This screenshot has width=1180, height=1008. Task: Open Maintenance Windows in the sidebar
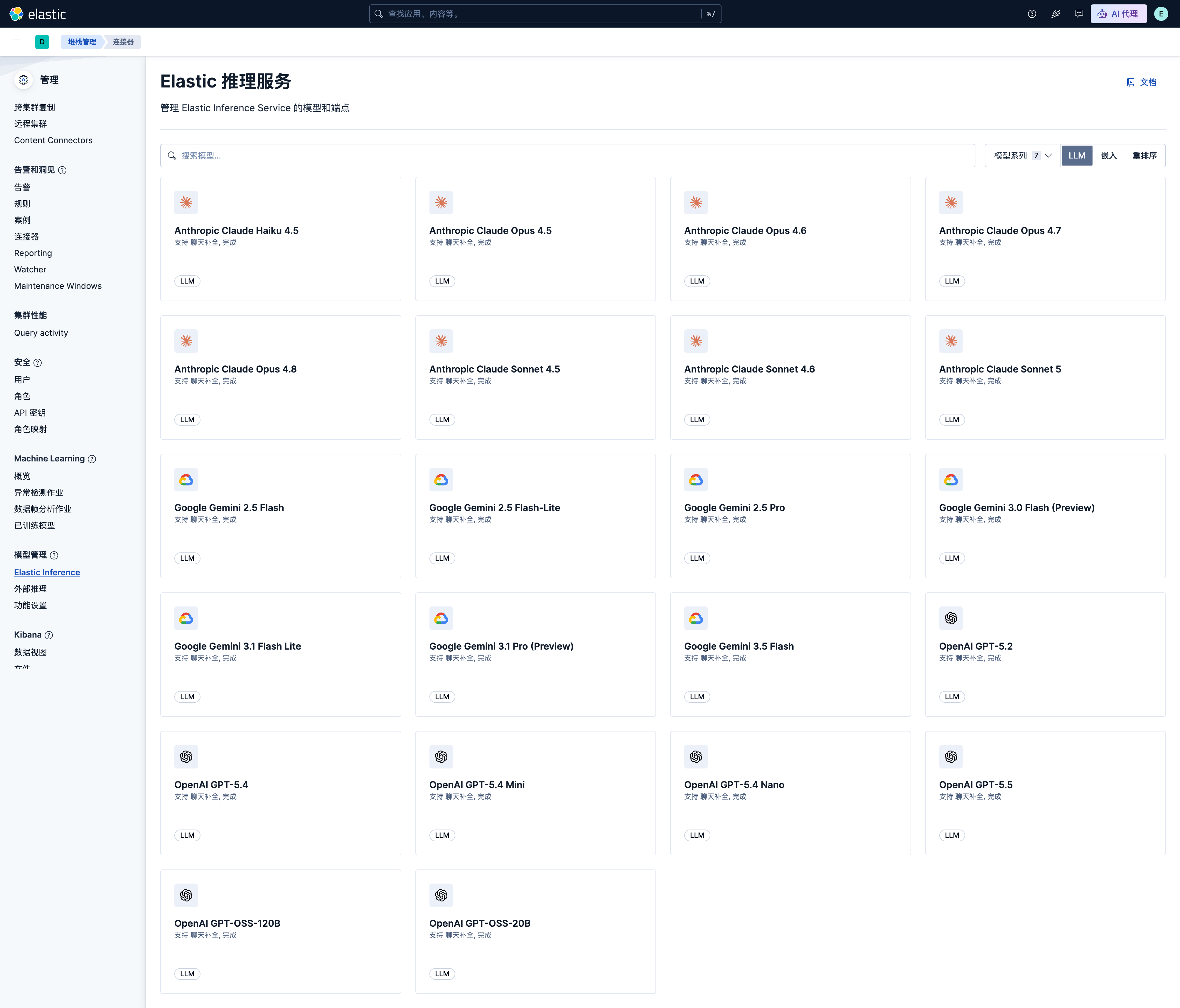click(x=58, y=286)
